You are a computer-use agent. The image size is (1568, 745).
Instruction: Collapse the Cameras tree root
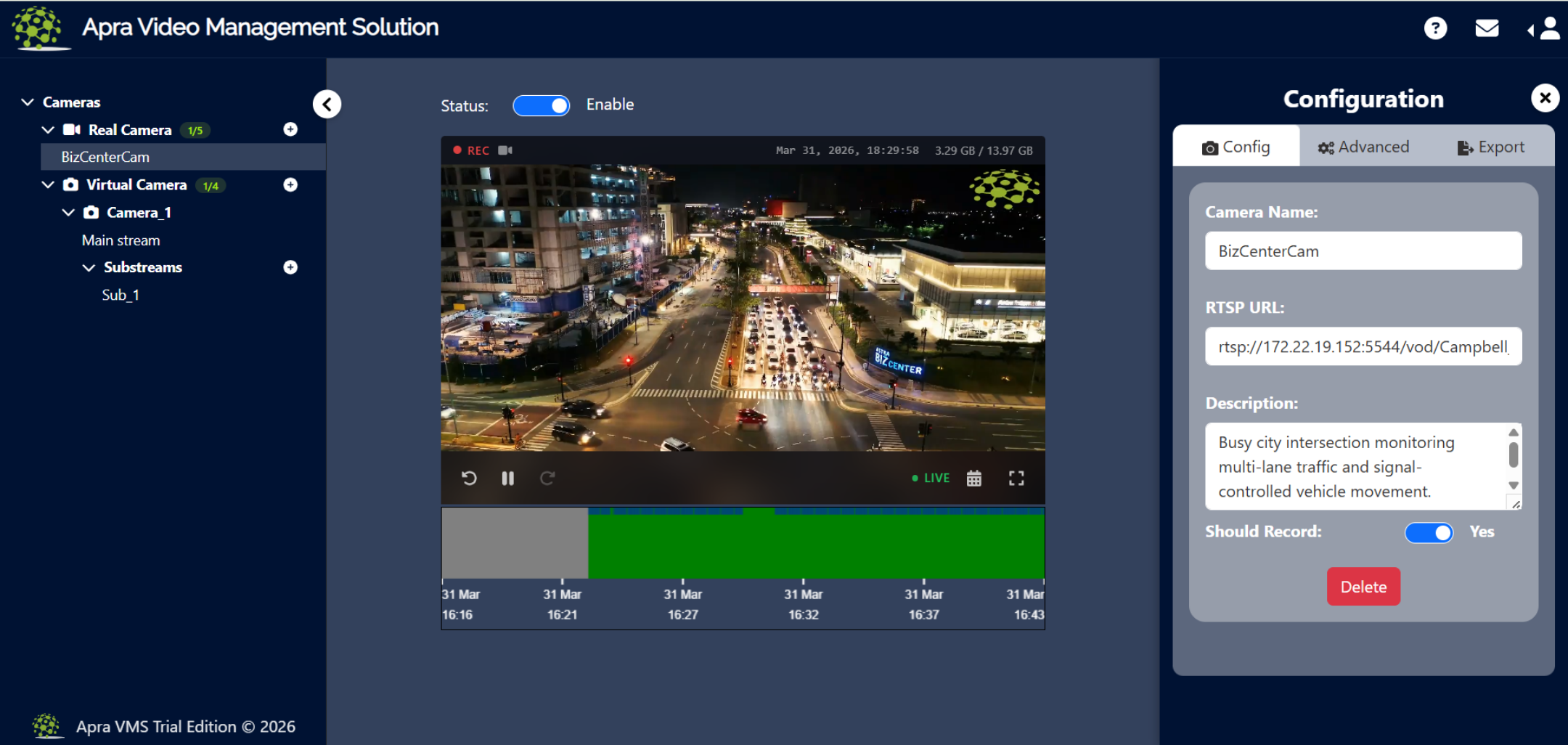point(28,102)
